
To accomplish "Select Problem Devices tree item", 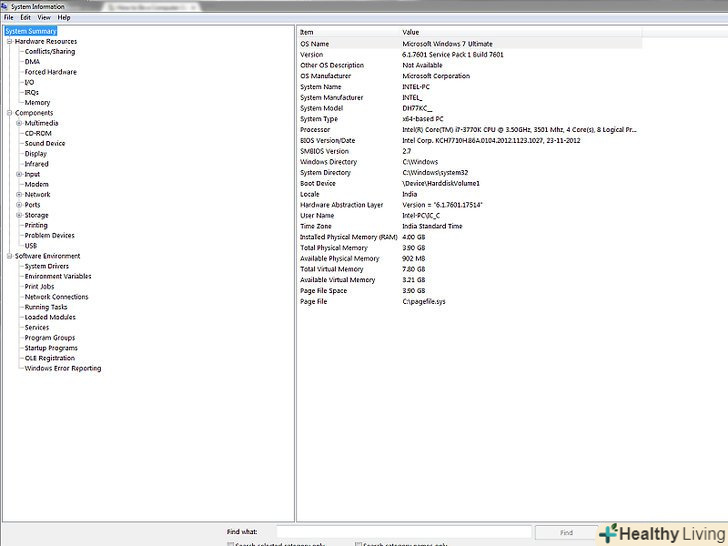I will tap(49, 235).
